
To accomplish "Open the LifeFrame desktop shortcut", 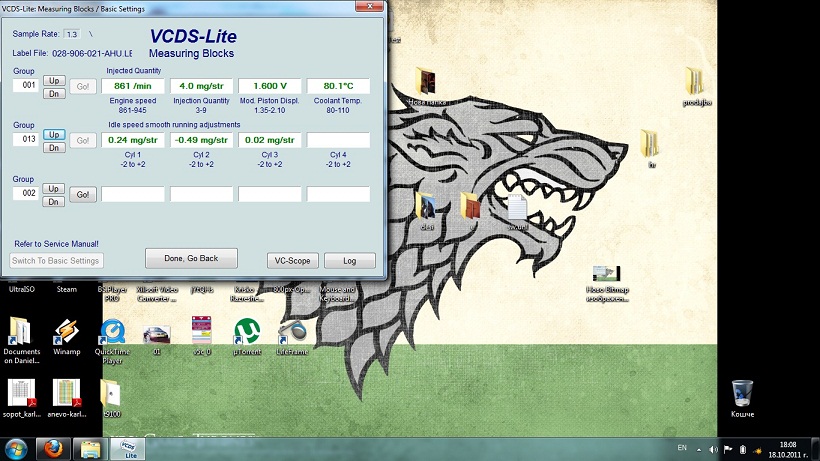I will [x=292, y=332].
